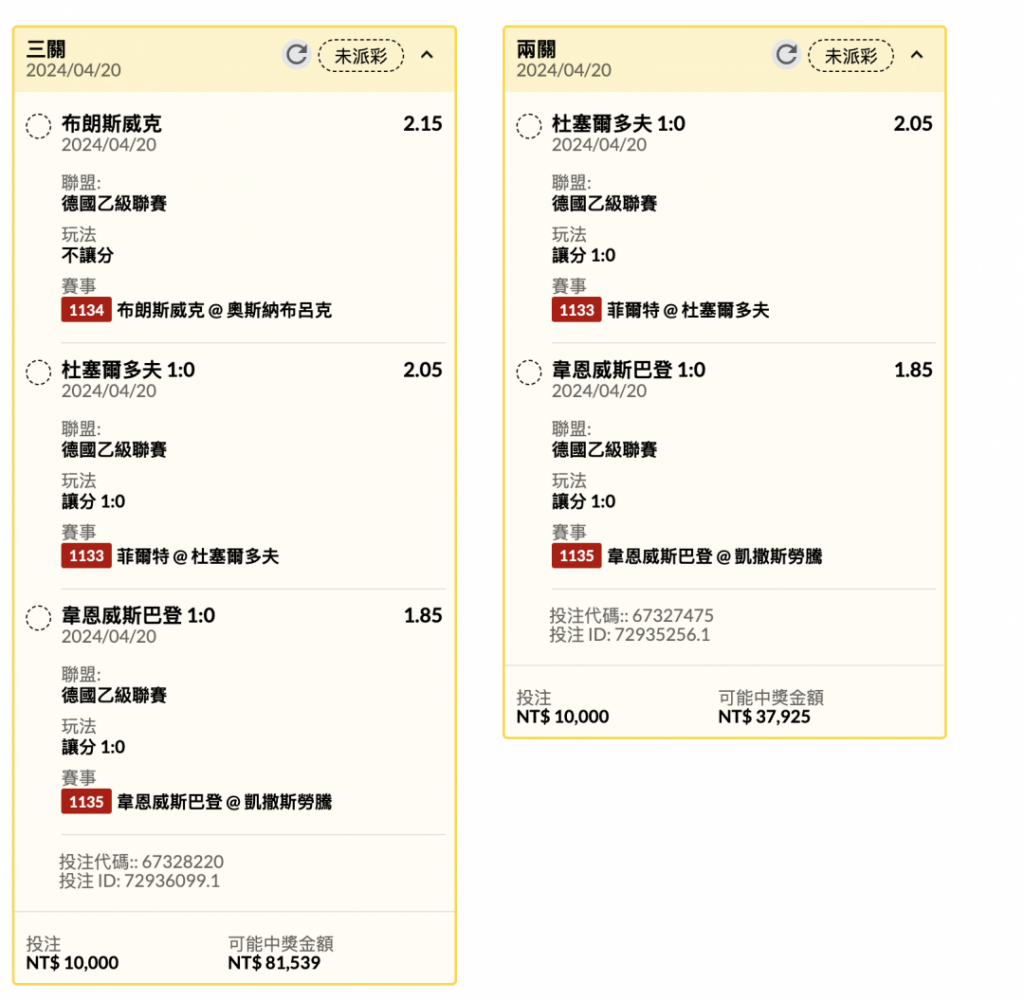Click the 三關 slip title
This screenshot has width=1024, height=1000.
point(46,49)
